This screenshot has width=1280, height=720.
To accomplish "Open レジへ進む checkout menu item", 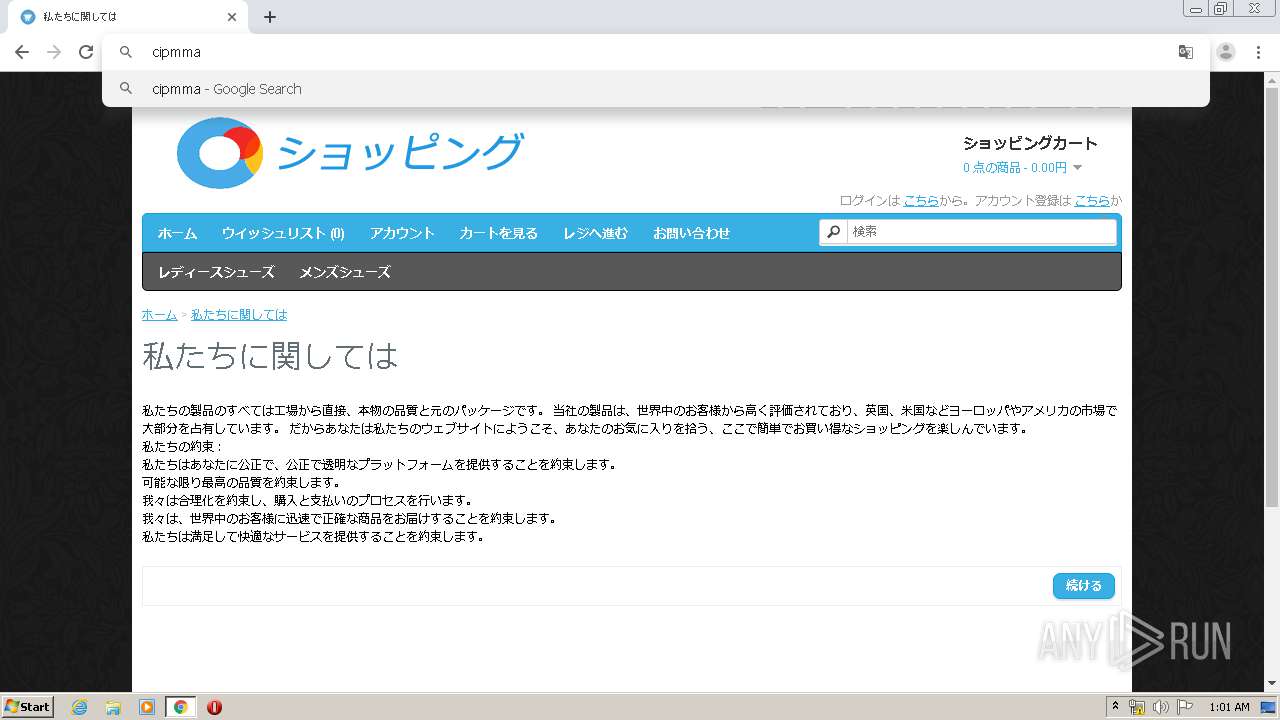I will pos(595,233).
